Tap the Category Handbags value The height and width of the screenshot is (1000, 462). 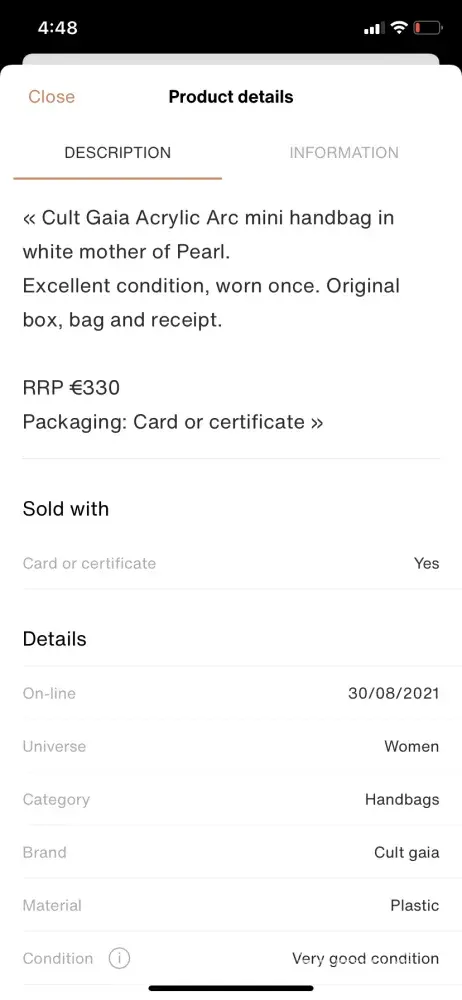click(x=402, y=799)
